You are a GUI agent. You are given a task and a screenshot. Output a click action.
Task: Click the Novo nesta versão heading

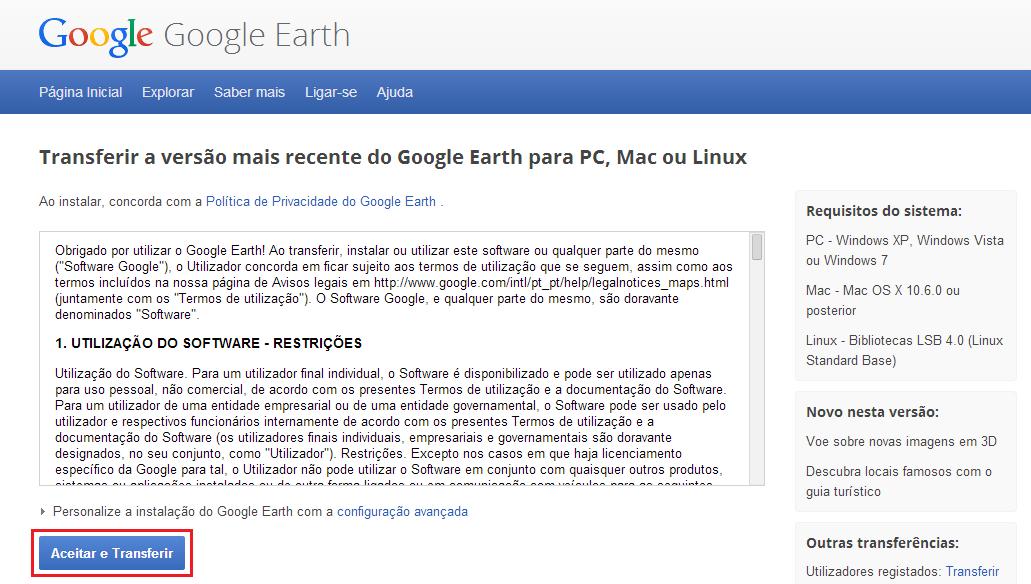[872, 411]
